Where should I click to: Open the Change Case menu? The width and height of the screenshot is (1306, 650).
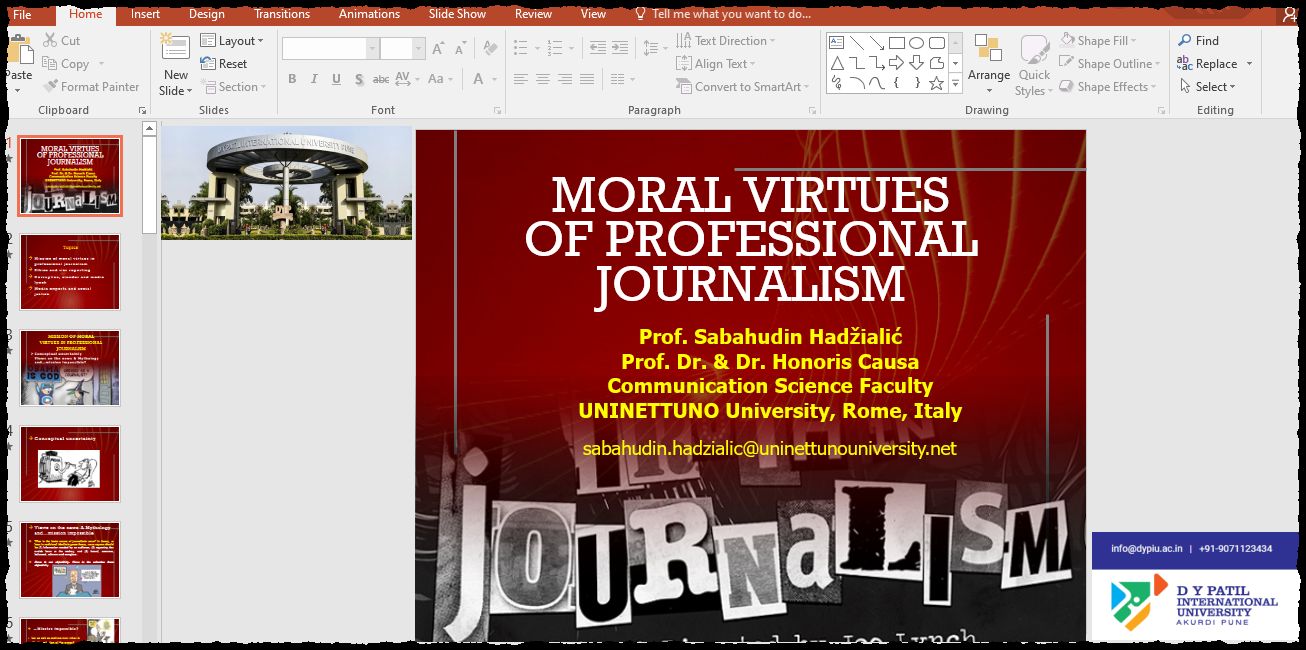440,79
